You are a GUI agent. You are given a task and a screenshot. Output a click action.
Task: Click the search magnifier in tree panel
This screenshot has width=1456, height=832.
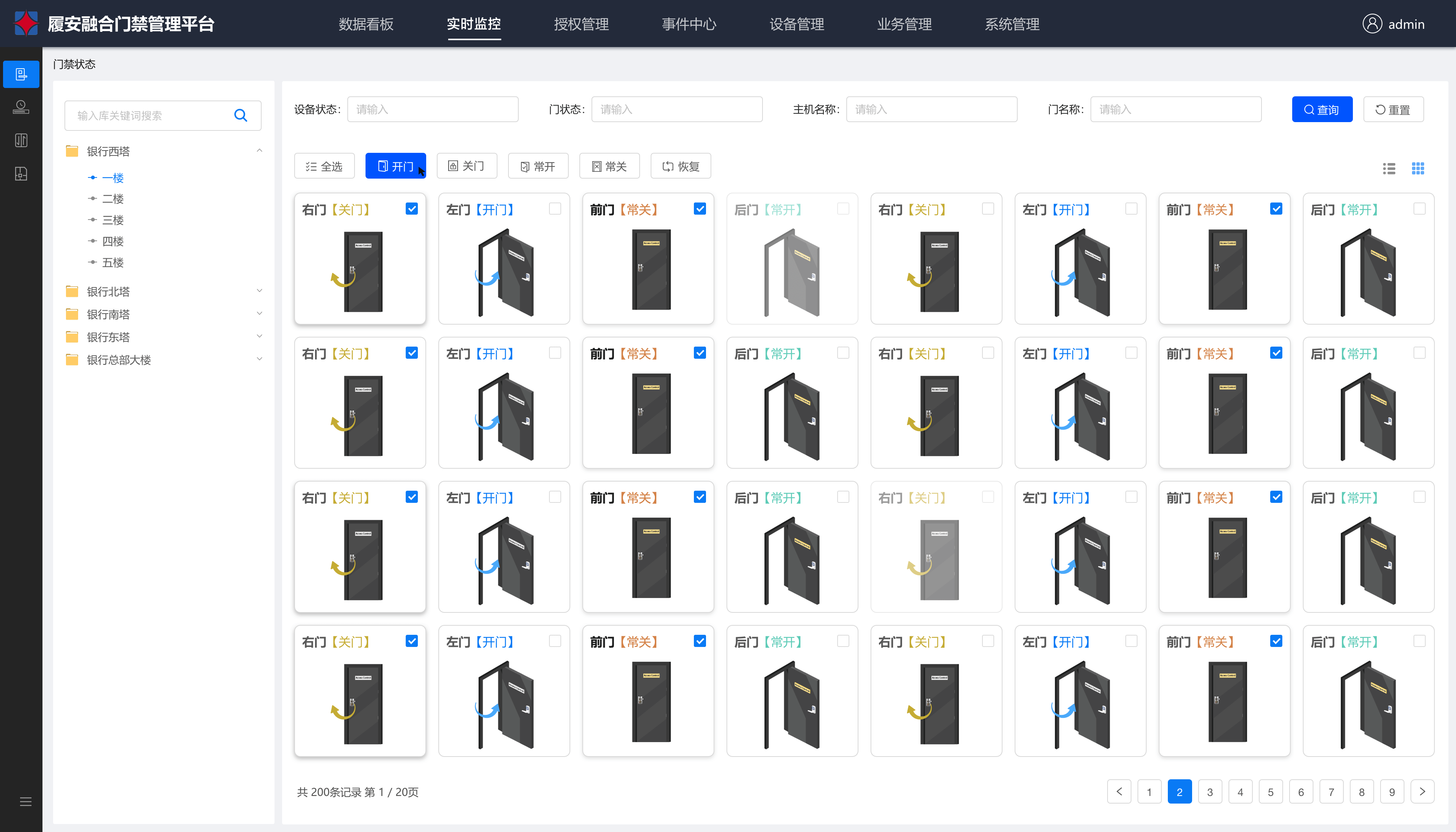click(x=240, y=115)
